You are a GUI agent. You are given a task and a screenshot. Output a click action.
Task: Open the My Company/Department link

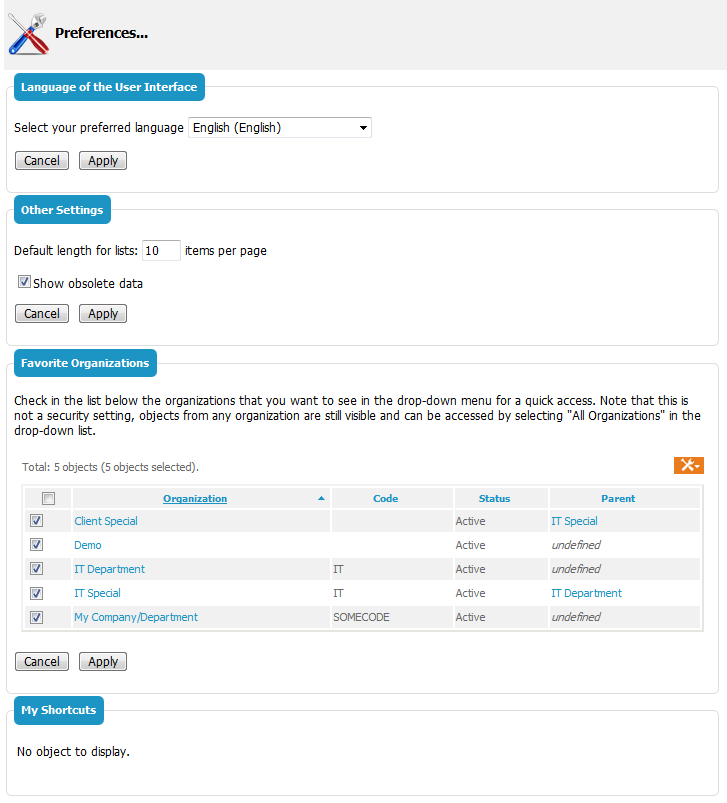(x=136, y=617)
